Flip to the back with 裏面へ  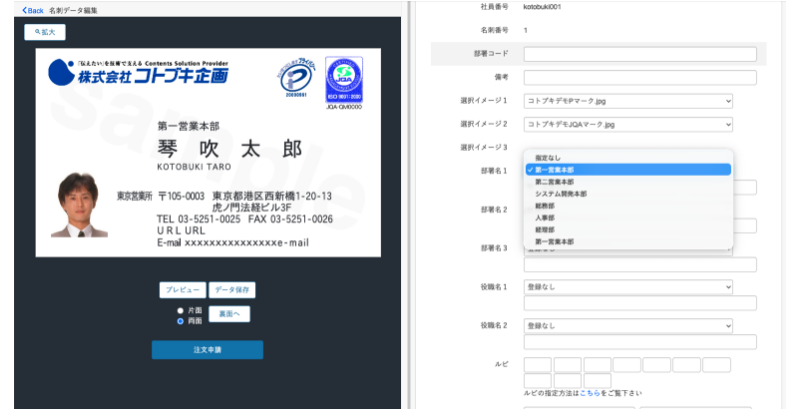click(x=230, y=314)
